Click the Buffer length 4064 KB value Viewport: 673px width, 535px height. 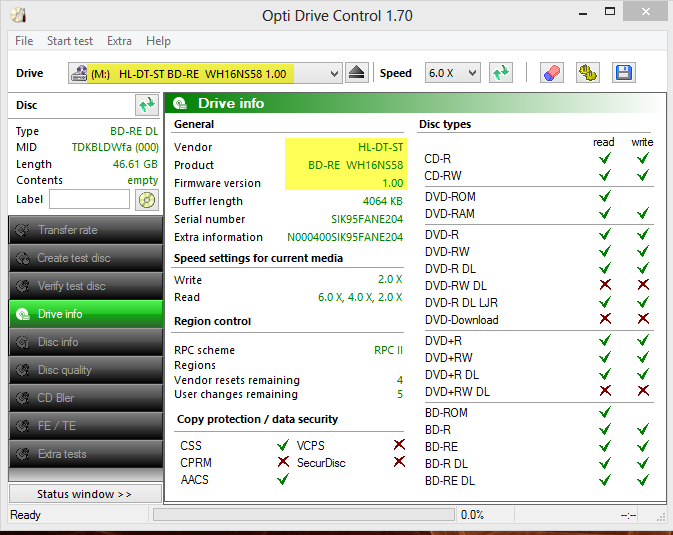tap(382, 201)
